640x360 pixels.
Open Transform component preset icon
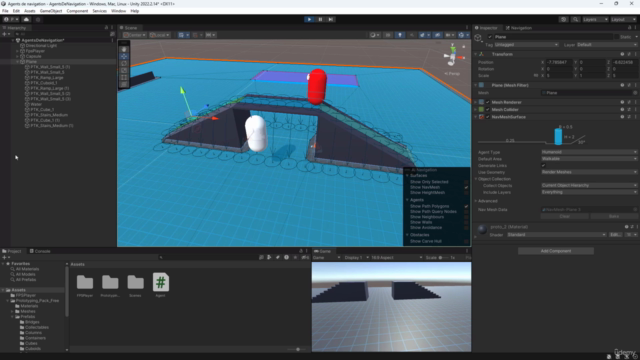pos(629,54)
